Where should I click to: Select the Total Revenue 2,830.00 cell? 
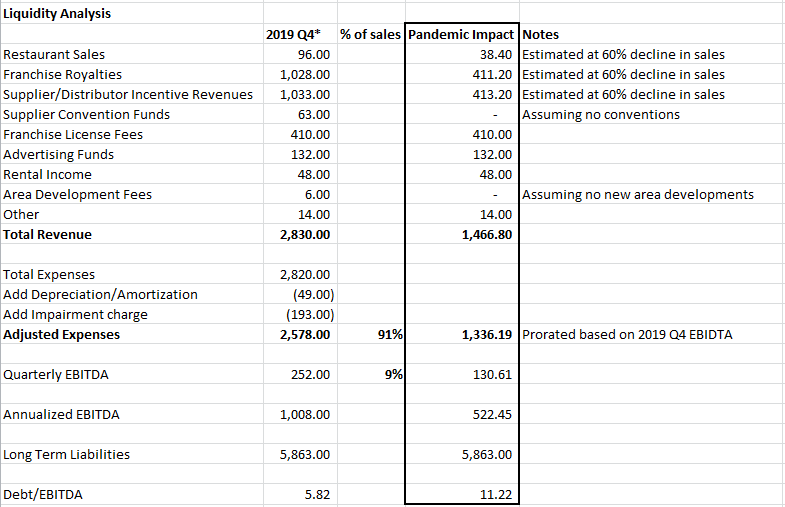tap(300, 234)
